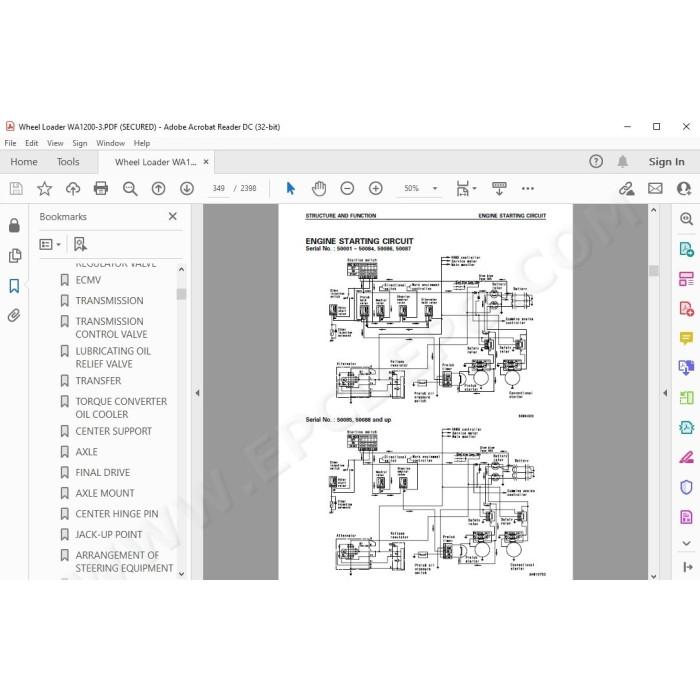Show more tools chevron in right pane
Viewport: 700px width, 700px height.
tap(686, 543)
